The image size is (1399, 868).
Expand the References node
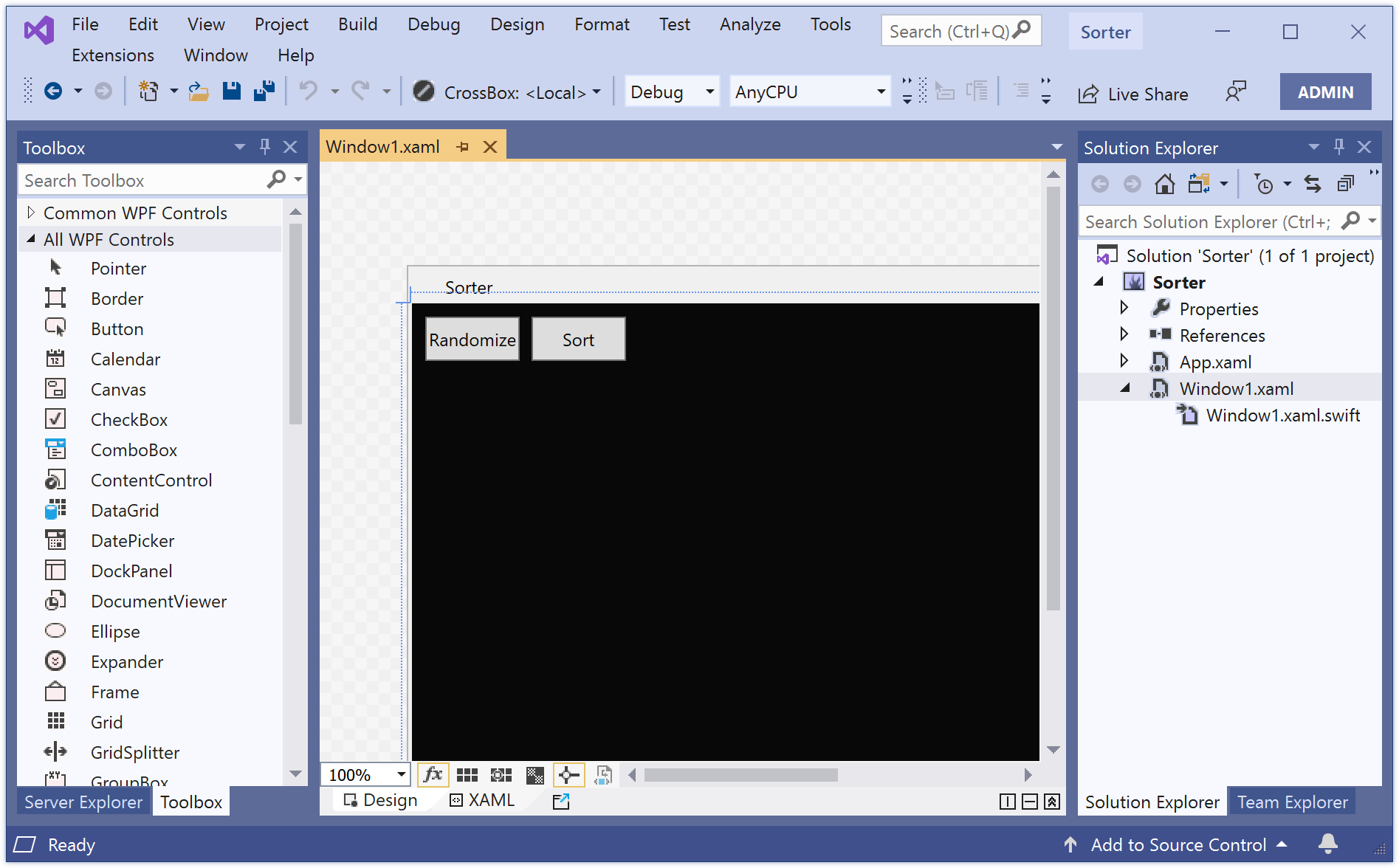pyautogui.click(x=1124, y=334)
